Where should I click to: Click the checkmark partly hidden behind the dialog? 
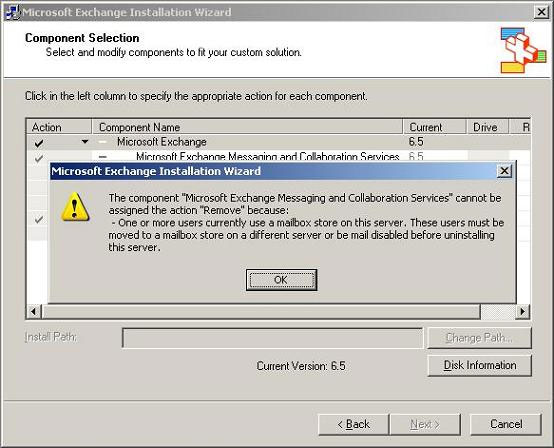(x=39, y=219)
